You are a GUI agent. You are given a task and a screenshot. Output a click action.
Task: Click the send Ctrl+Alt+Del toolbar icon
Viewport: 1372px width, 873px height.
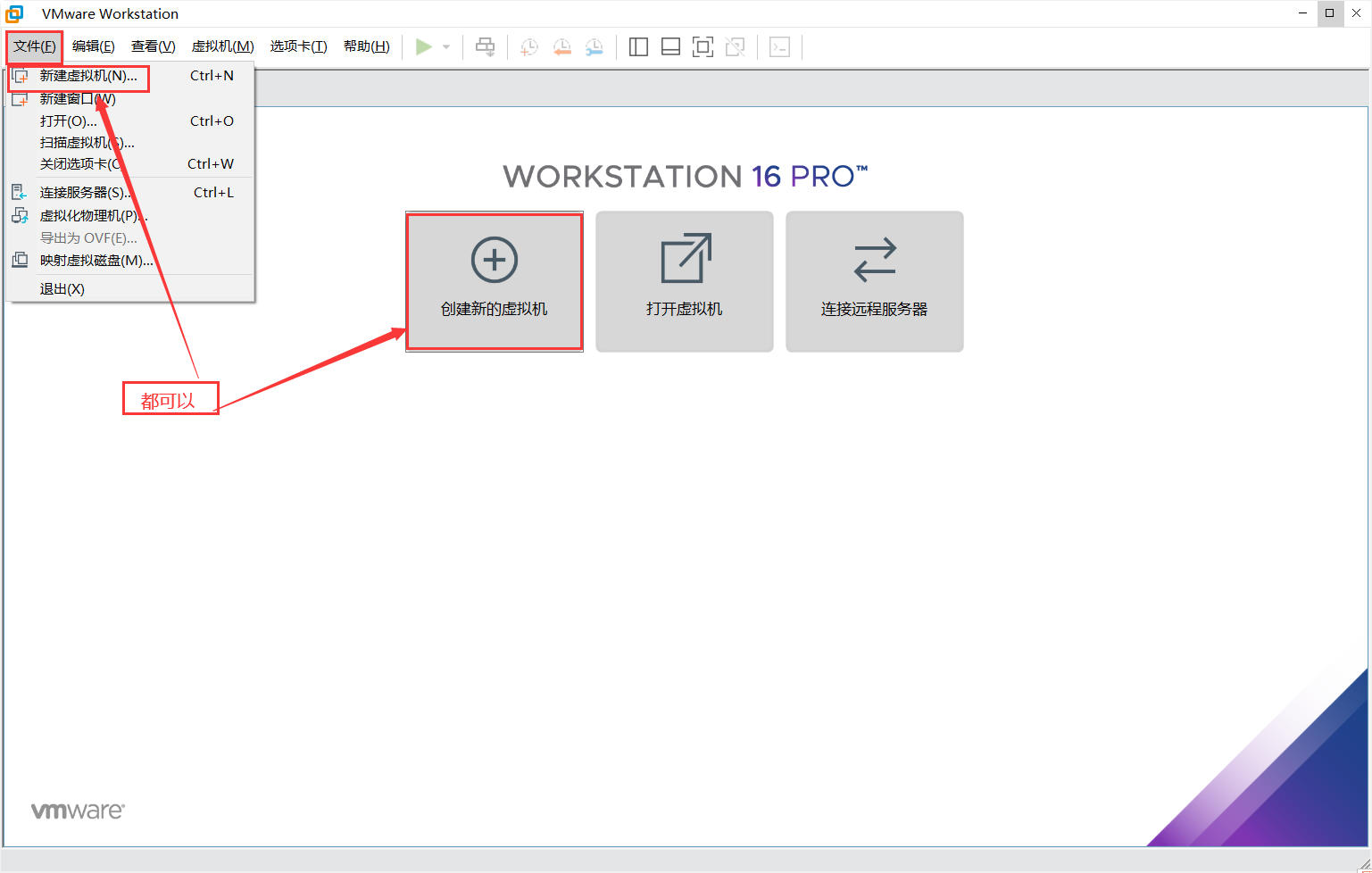click(x=486, y=47)
